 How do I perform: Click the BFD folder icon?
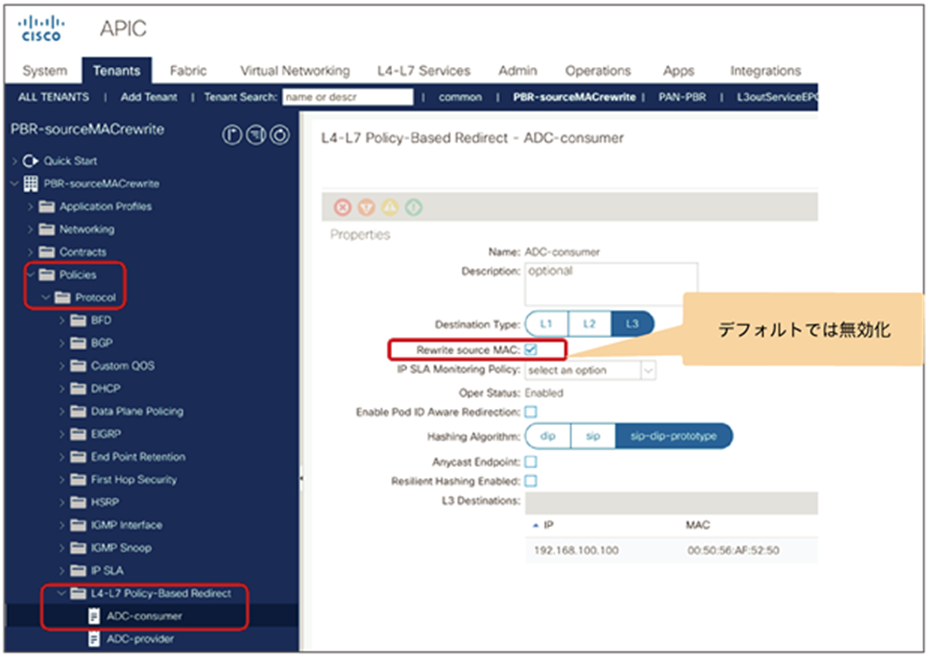click(78, 320)
